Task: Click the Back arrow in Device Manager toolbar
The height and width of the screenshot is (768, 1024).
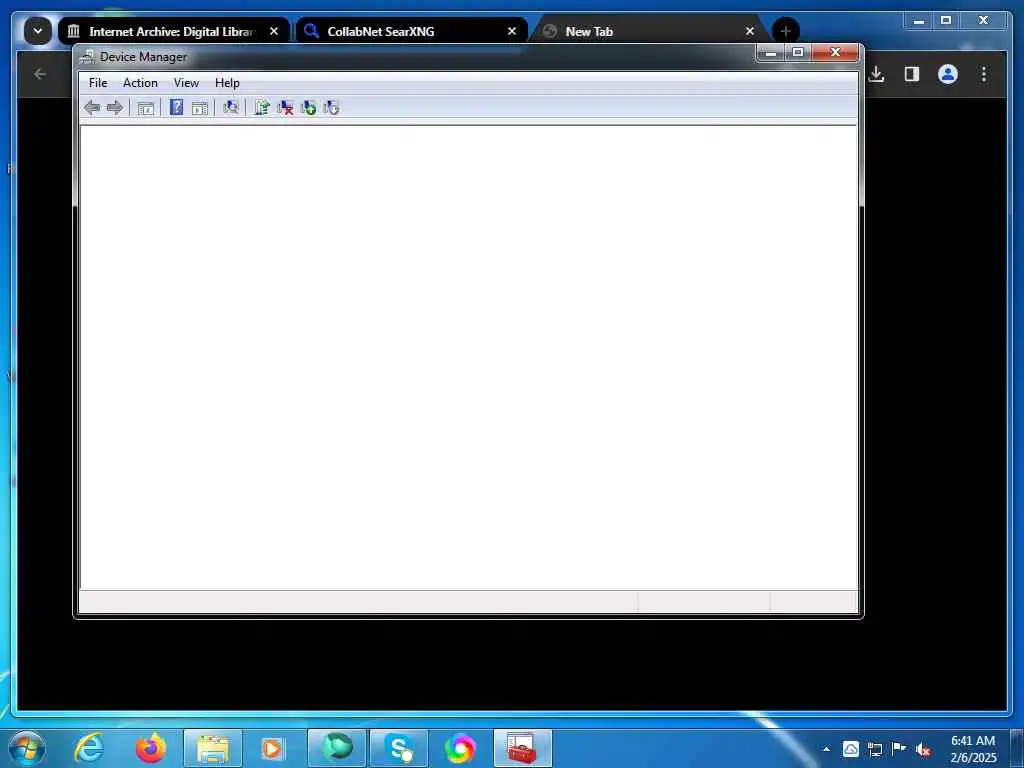Action: (x=92, y=108)
